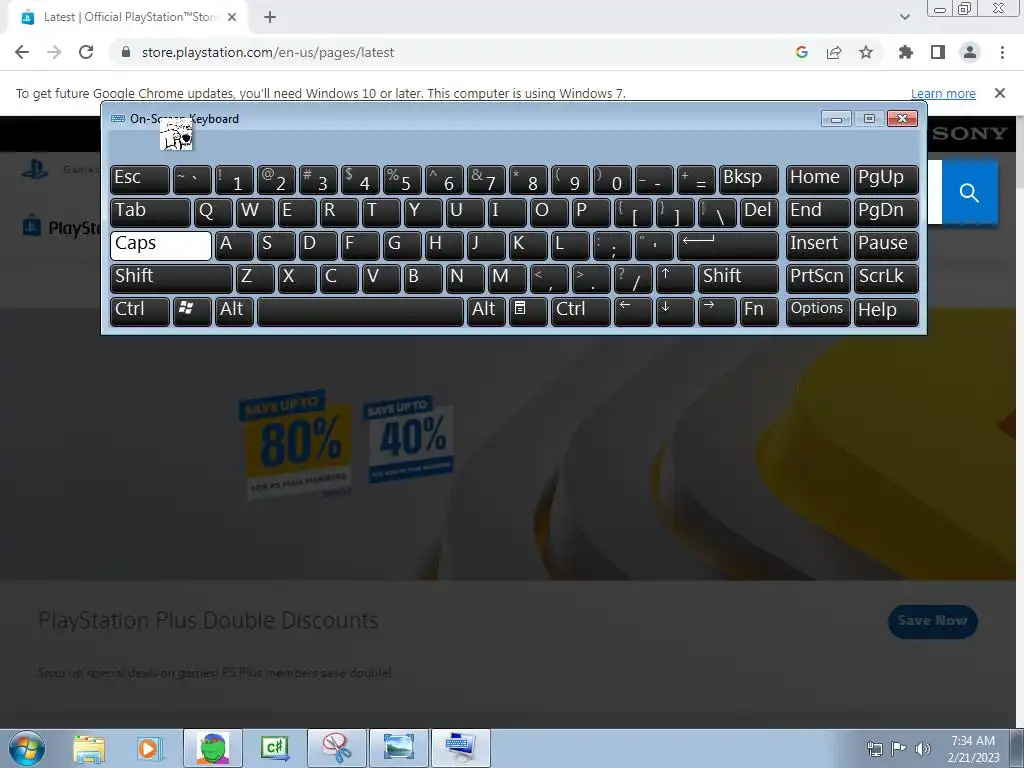Open the Chrome profile avatar
Viewport: 1024px width, 768px height.
pos(970,52)
